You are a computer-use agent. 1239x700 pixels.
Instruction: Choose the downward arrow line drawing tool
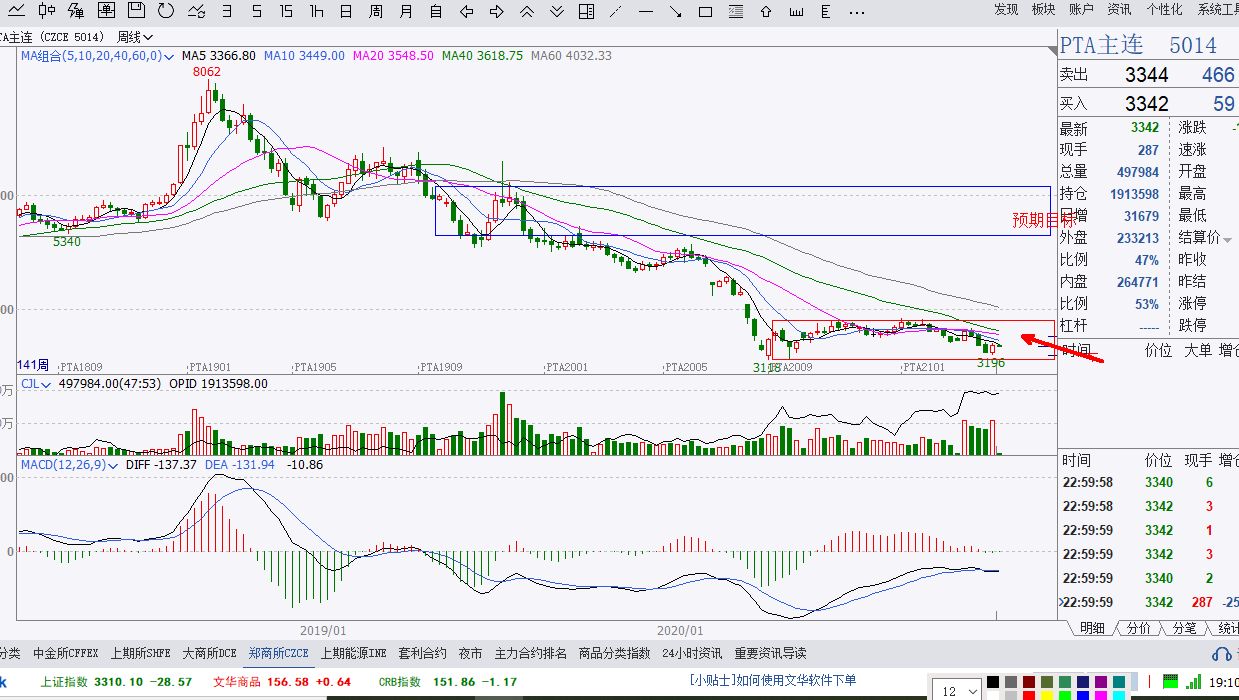tap(676, 11)
